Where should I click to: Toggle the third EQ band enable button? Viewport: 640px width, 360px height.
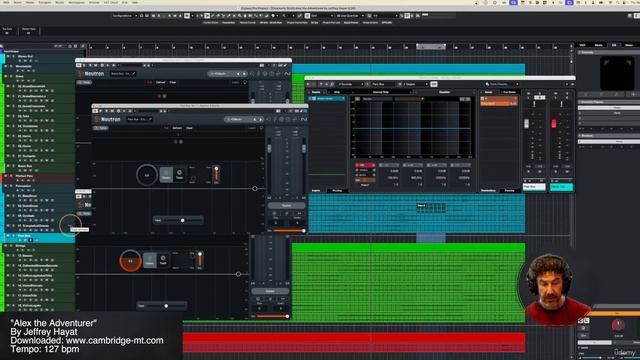(413, 165)
